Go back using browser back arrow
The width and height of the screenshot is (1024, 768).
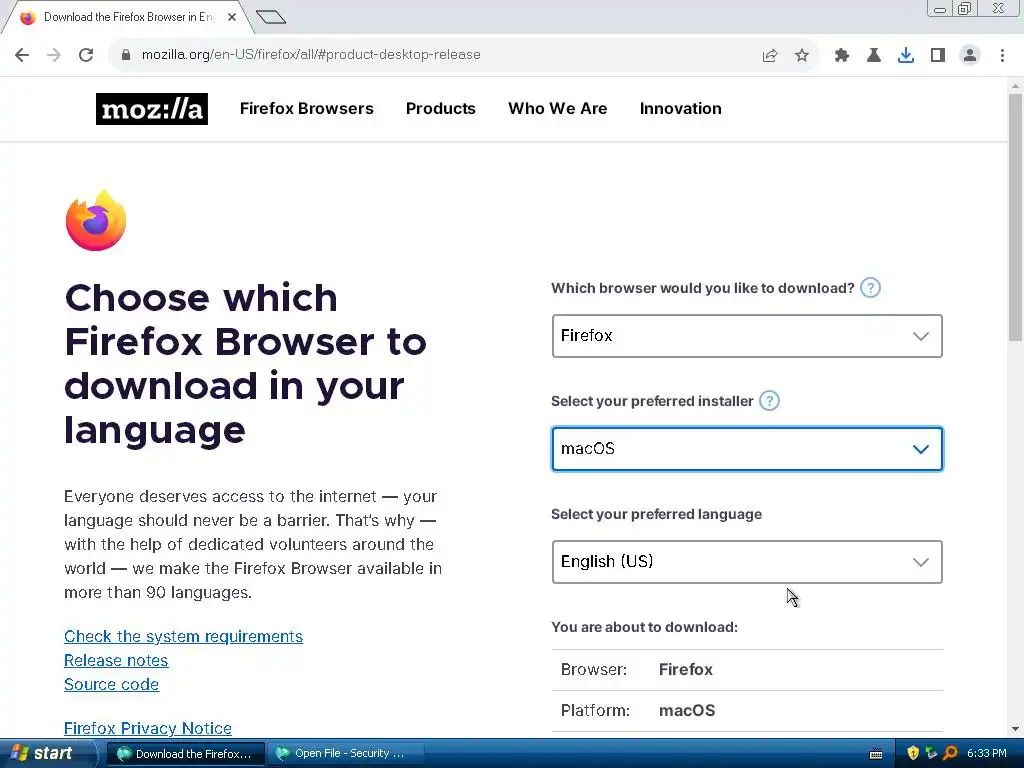click(22, 55)
